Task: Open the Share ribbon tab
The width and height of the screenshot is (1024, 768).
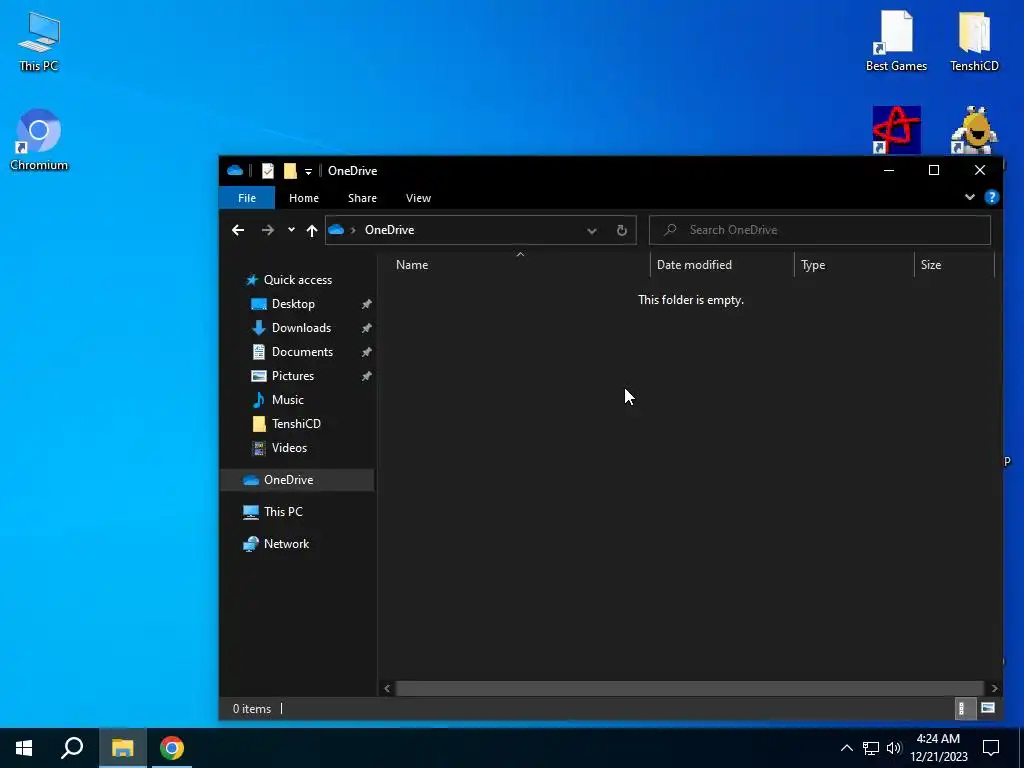Action: [x=362, y=198]
